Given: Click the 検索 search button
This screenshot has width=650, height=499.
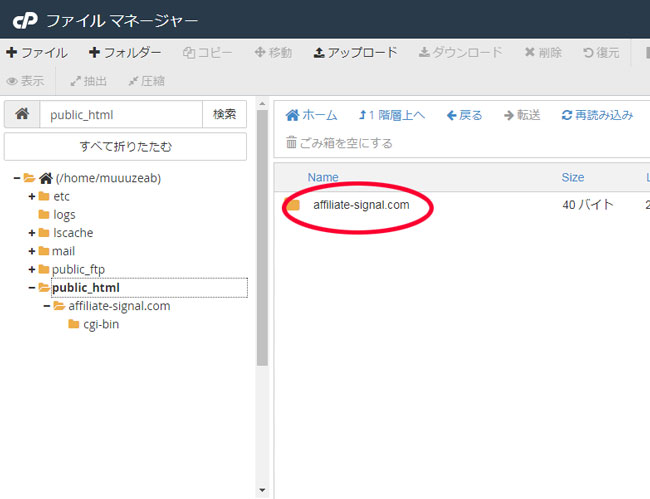Looking at the screenshot, I should pyautogui.click(x=224, y=114).
